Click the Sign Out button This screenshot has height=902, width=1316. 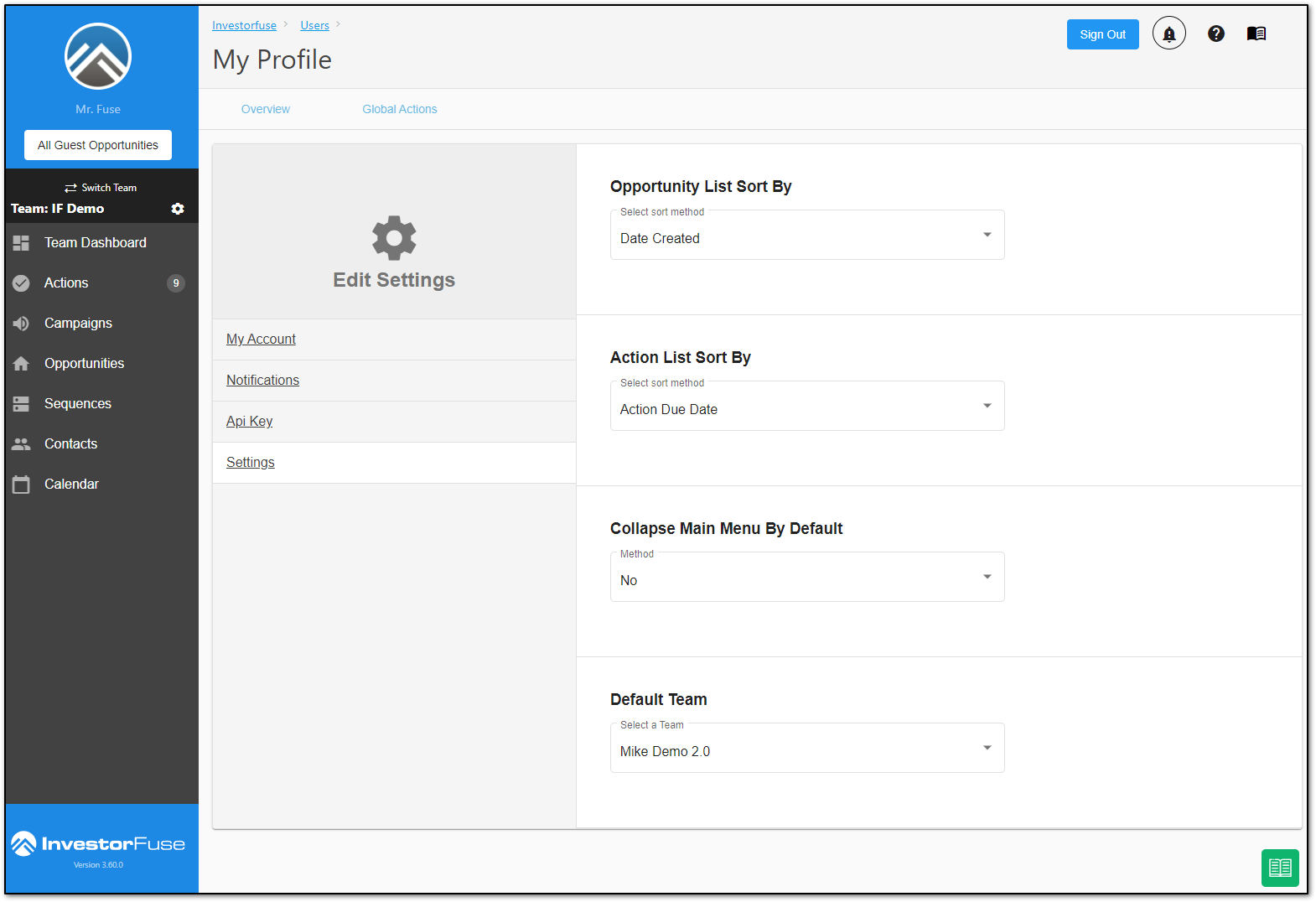(1102, 34)
